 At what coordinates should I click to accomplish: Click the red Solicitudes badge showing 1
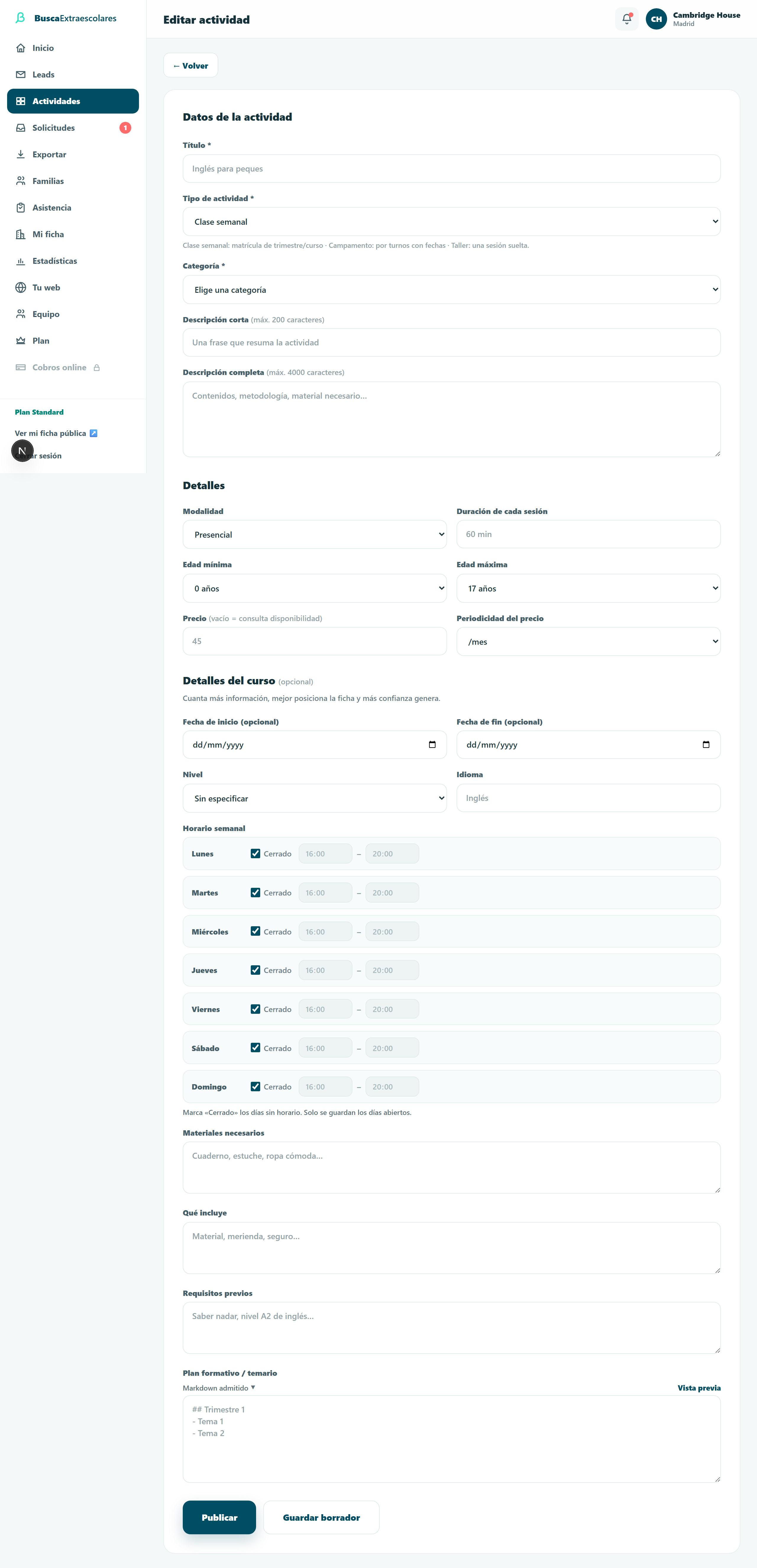pyautogui.click(x=125, y=128)
